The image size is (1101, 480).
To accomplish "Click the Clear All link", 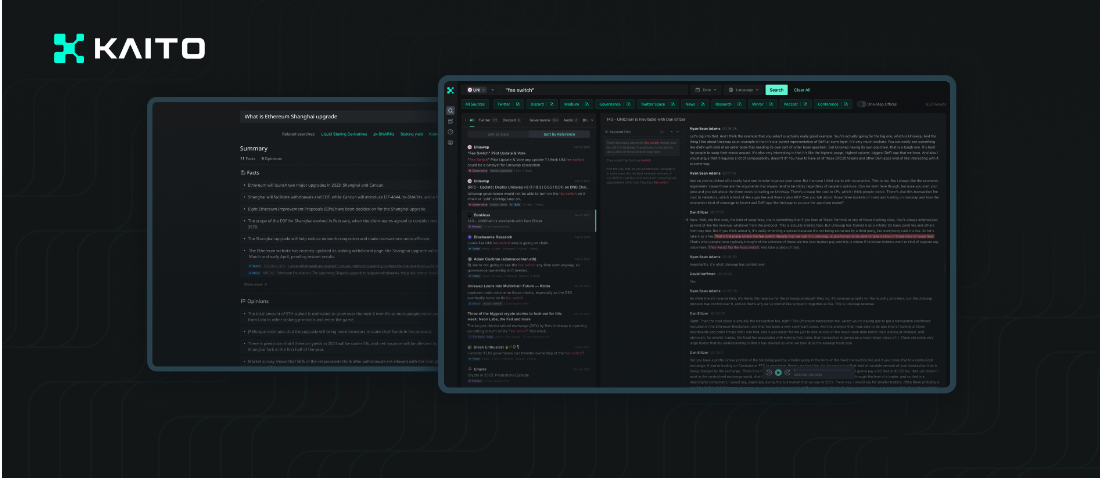I will [x=802, y=90].
